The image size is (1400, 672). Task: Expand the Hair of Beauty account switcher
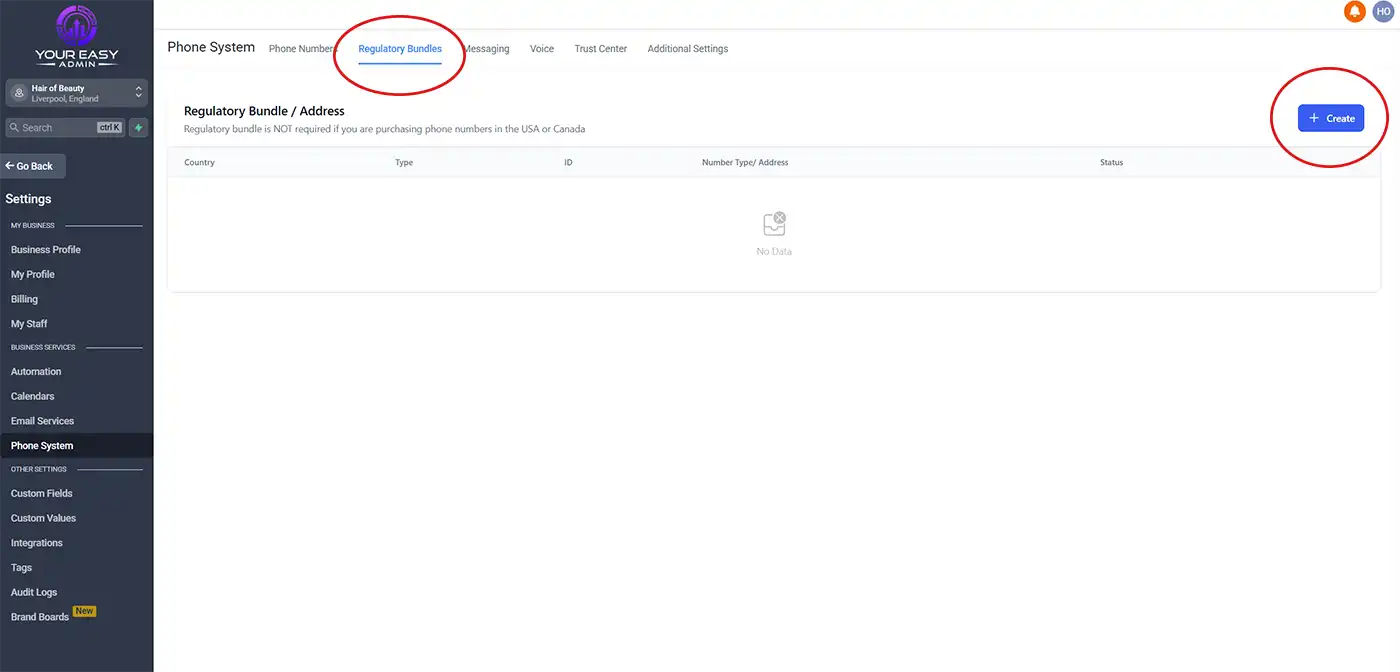coord(138,93)
